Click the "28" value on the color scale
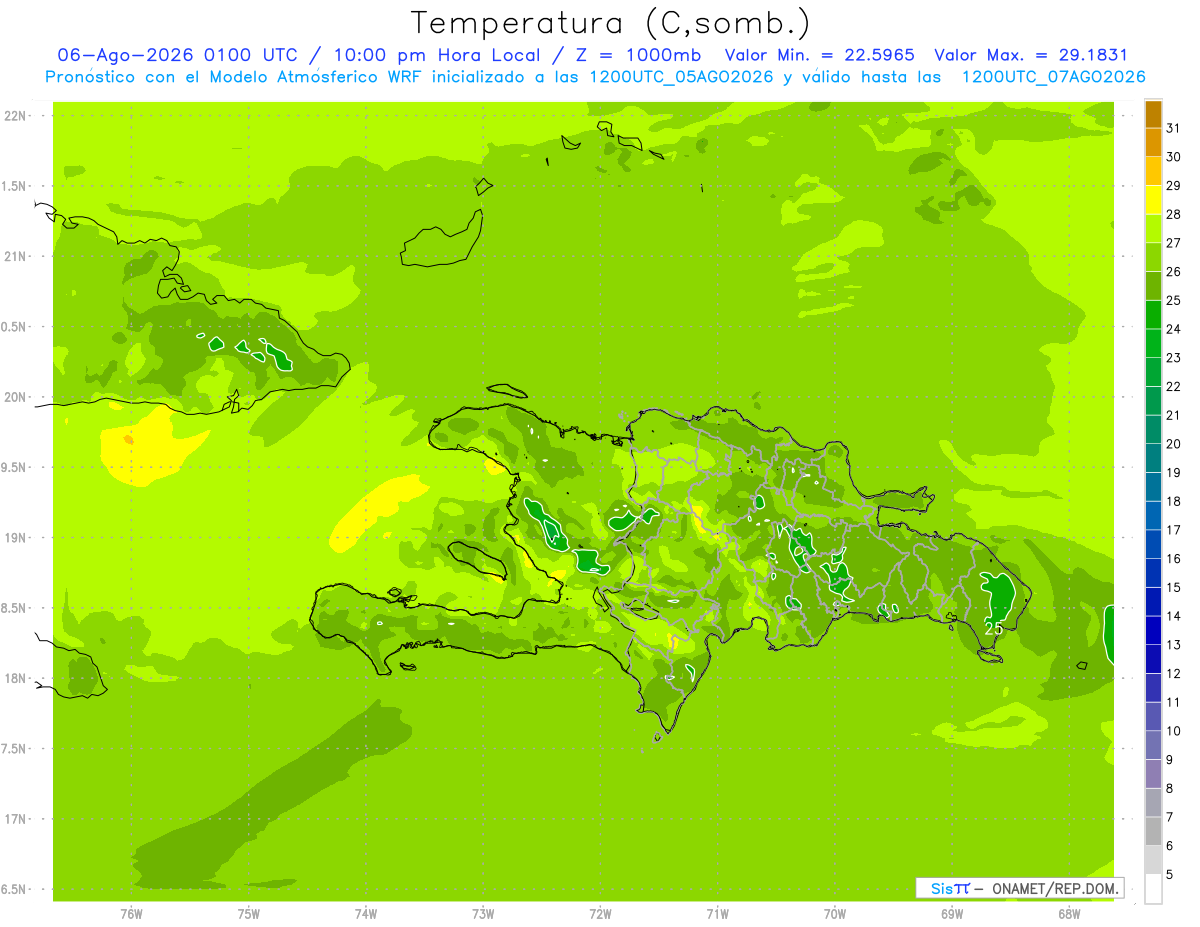 (1174, 214)
